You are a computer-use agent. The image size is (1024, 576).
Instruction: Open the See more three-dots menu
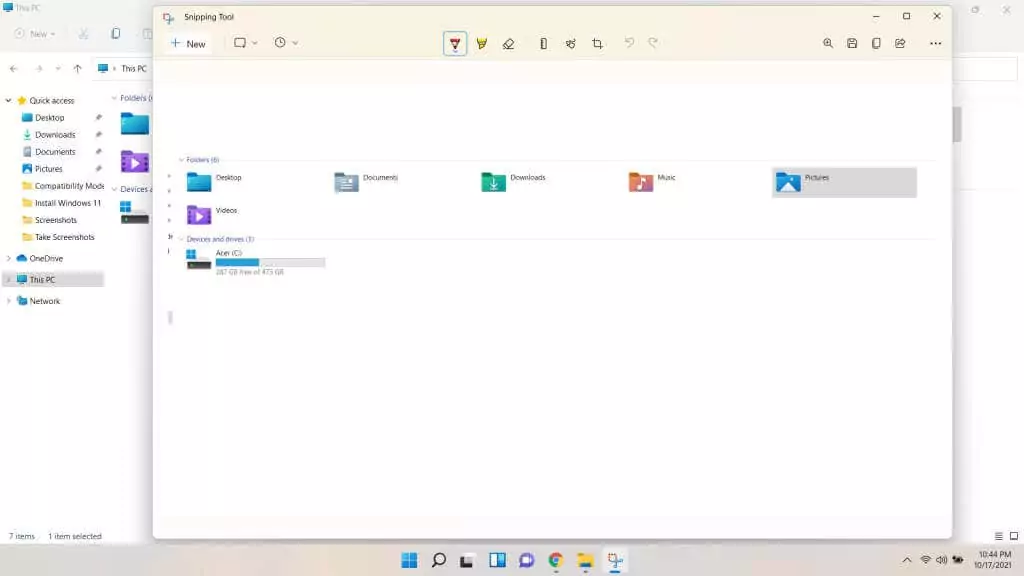[x=935, y=43]
